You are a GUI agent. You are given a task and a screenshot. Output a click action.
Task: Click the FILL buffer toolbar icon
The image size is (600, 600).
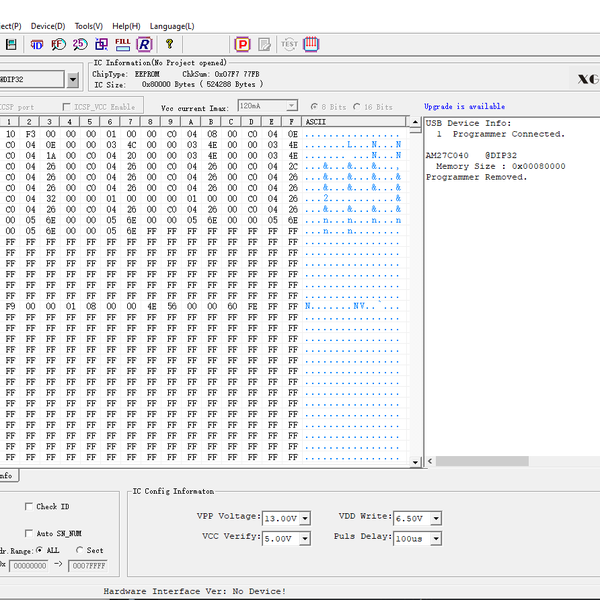[122, 44]
